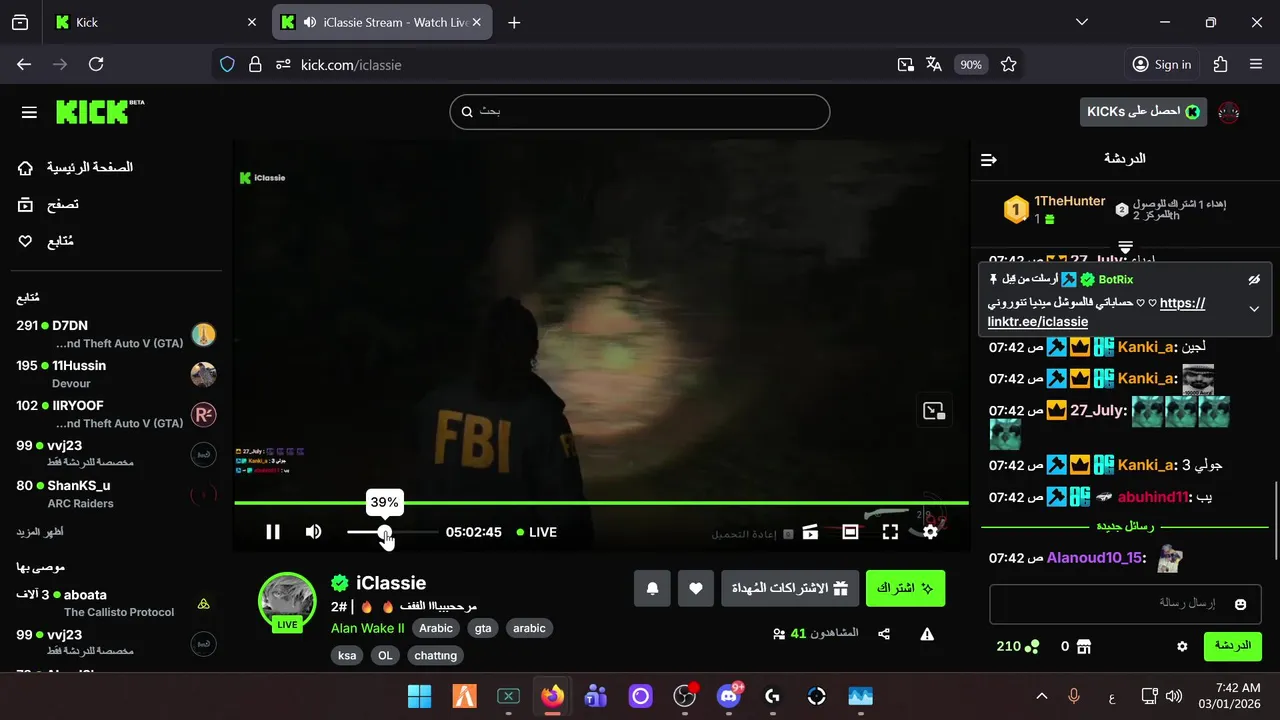Click the احصل على KICKs button
Image resolution: width=1280 pixels, height=720 pixels.
(x=1143, y=112)
